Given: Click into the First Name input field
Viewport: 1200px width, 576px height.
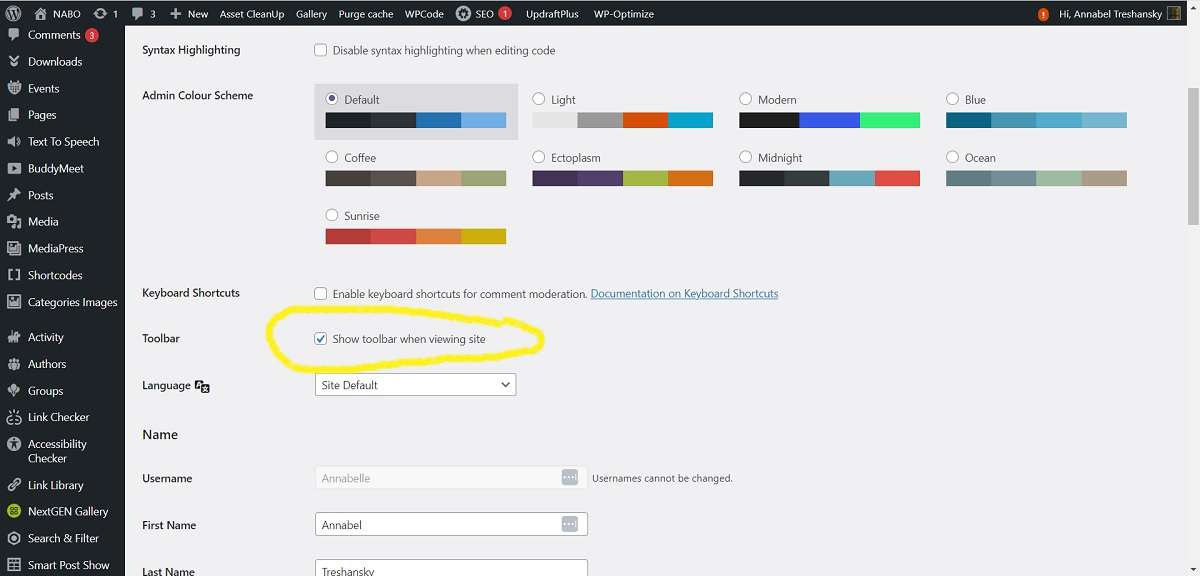Looking at the screenshot, I should [x=436, y=524].
